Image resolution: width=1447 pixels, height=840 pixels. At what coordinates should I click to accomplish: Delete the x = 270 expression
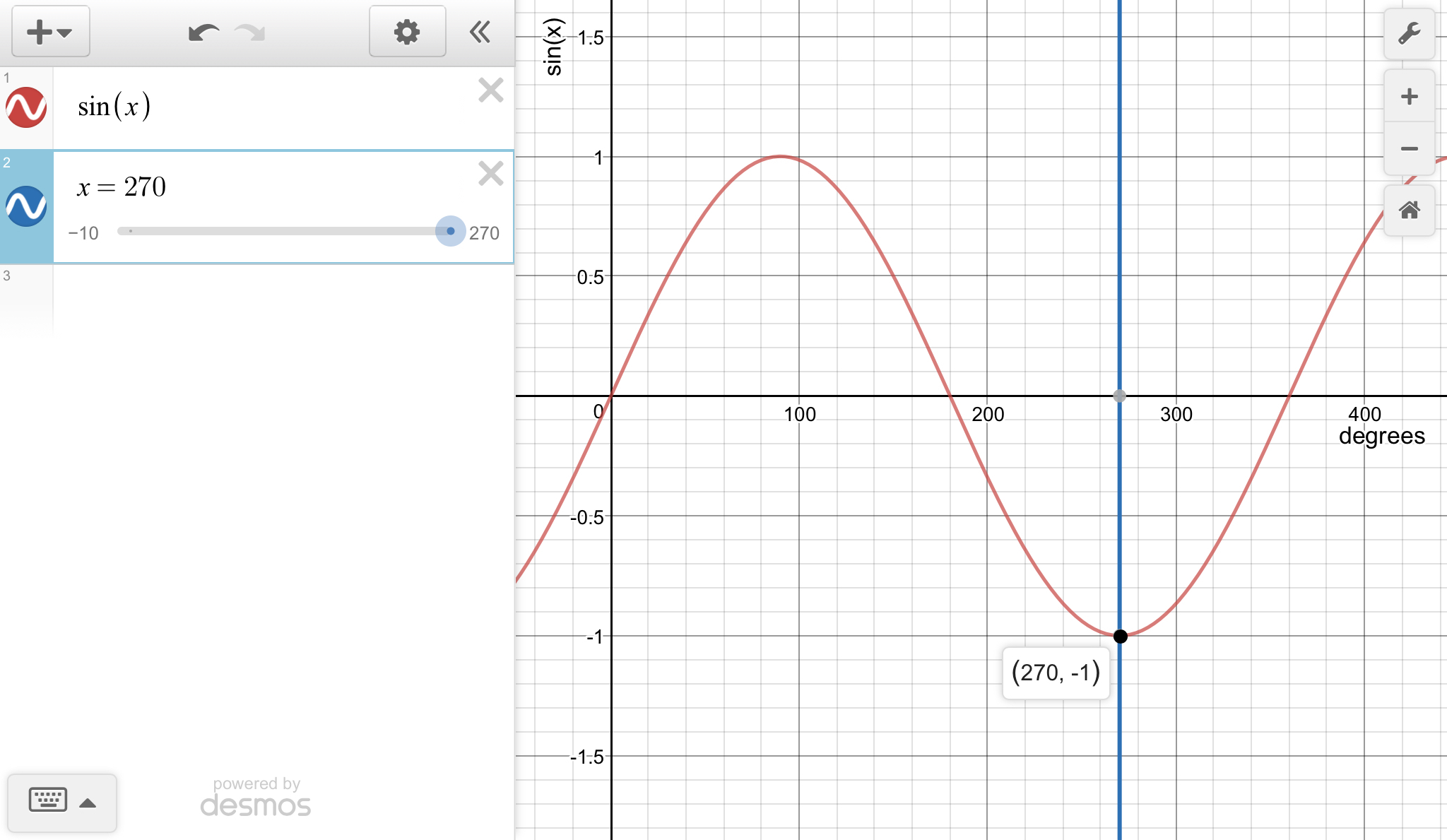point(490,173)
